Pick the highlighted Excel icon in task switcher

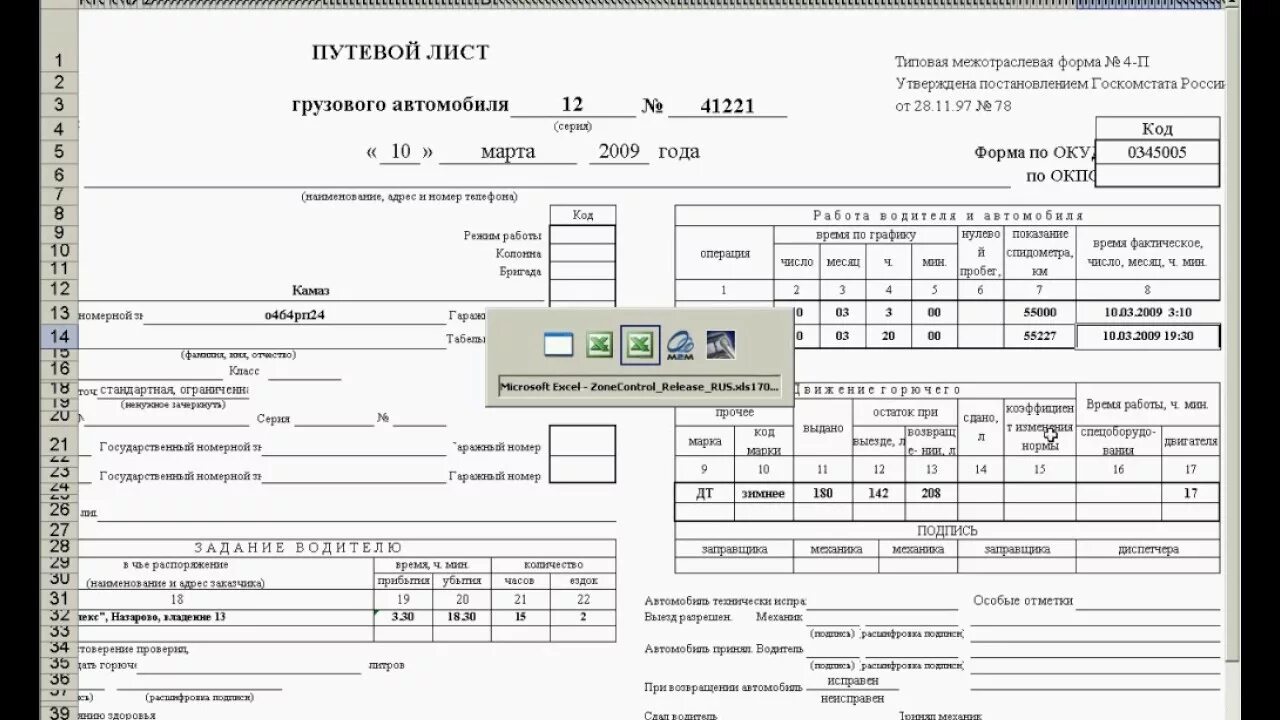(639, 345)
